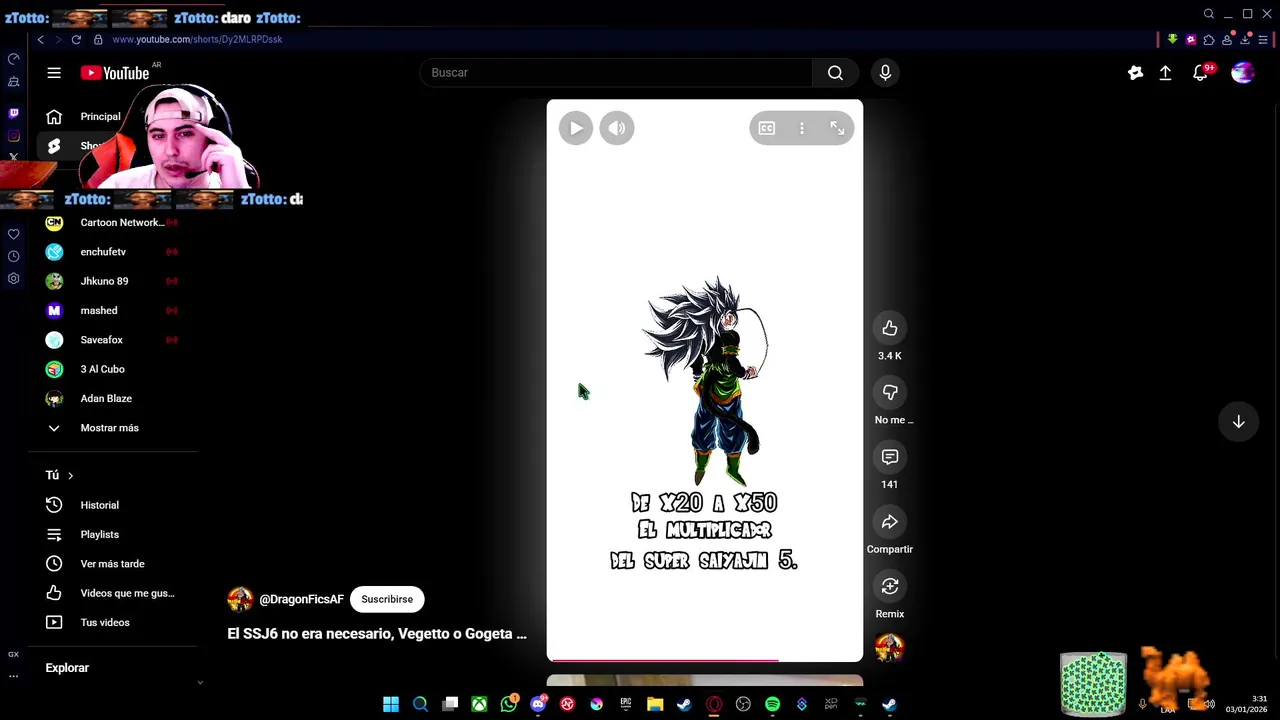1280x720 pixels.
Task: Toggle closed captions on the short
Action: click(x=767, y=128)
